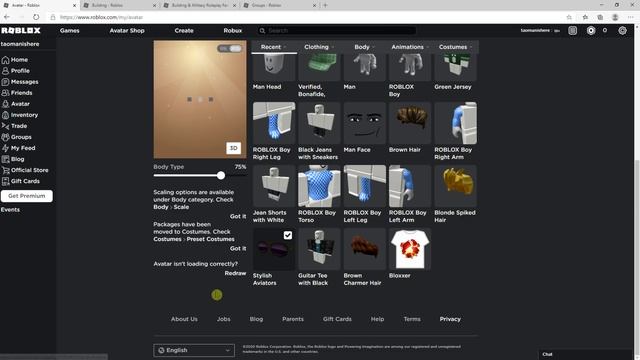Click Redraw avatar link
The height and width of the screenshot is (360, 640).
[235, 273]
